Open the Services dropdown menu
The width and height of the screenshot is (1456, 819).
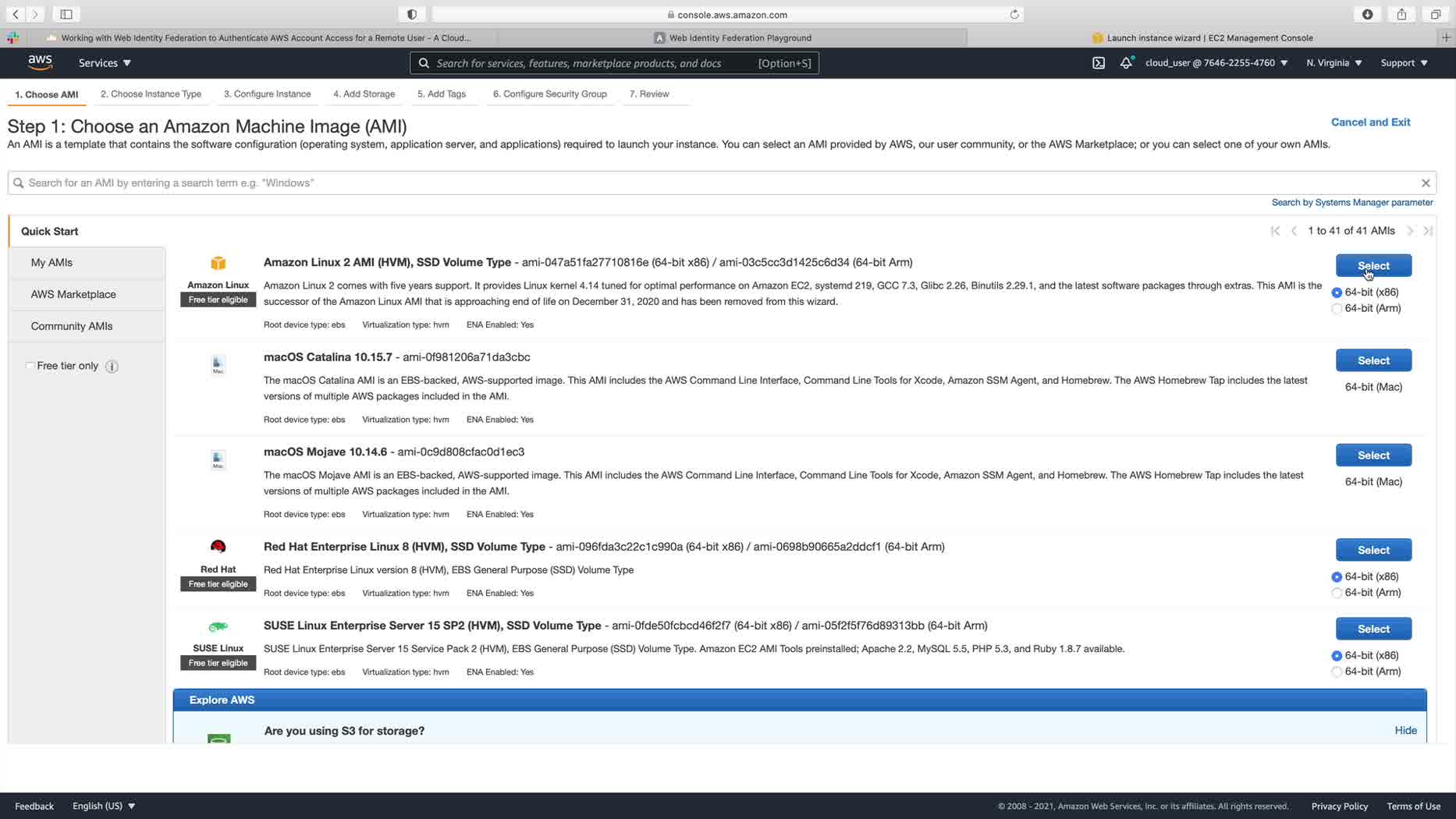(x=105, y=63)
